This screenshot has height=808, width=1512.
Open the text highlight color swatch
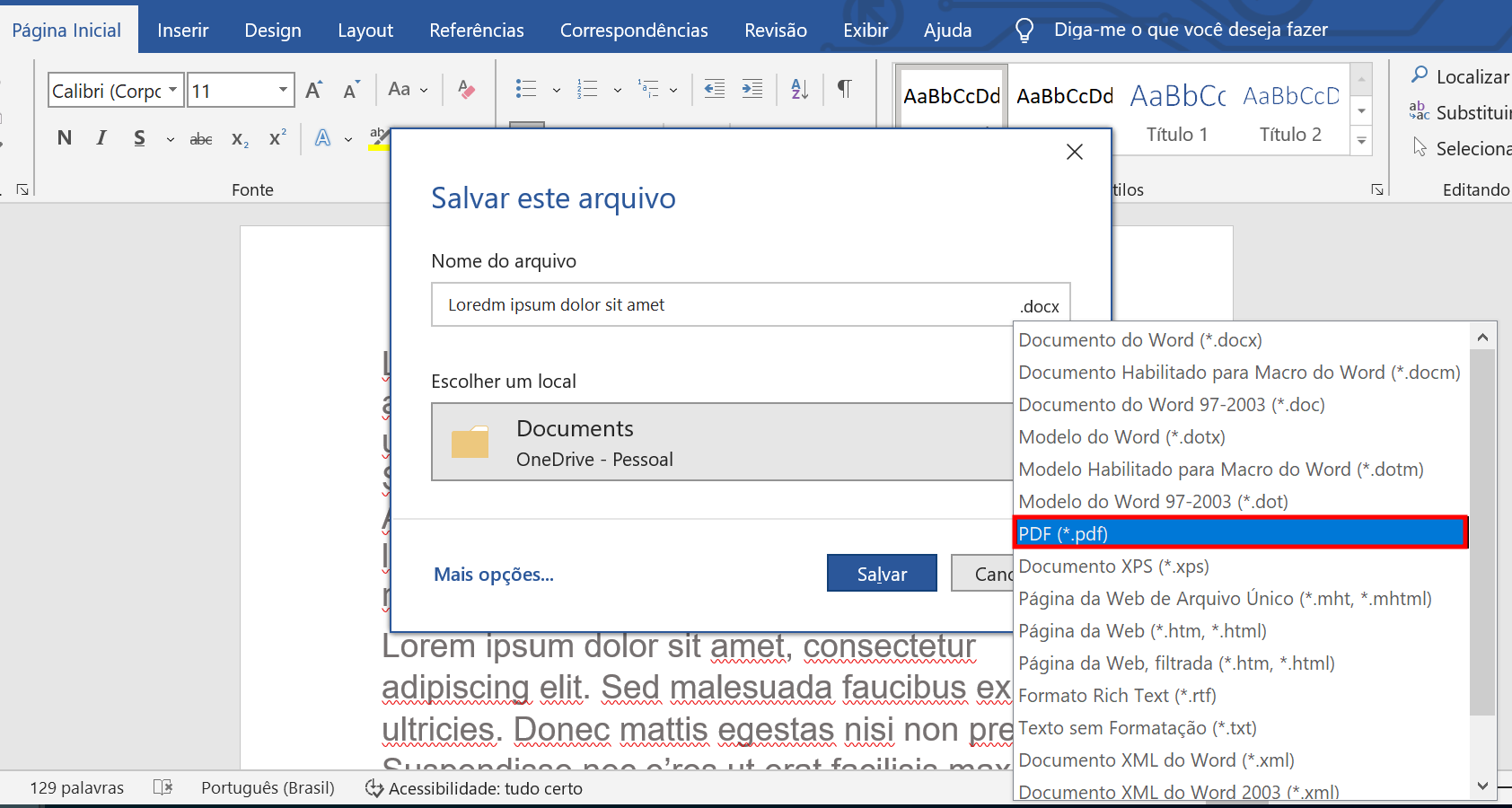[378, 137]
